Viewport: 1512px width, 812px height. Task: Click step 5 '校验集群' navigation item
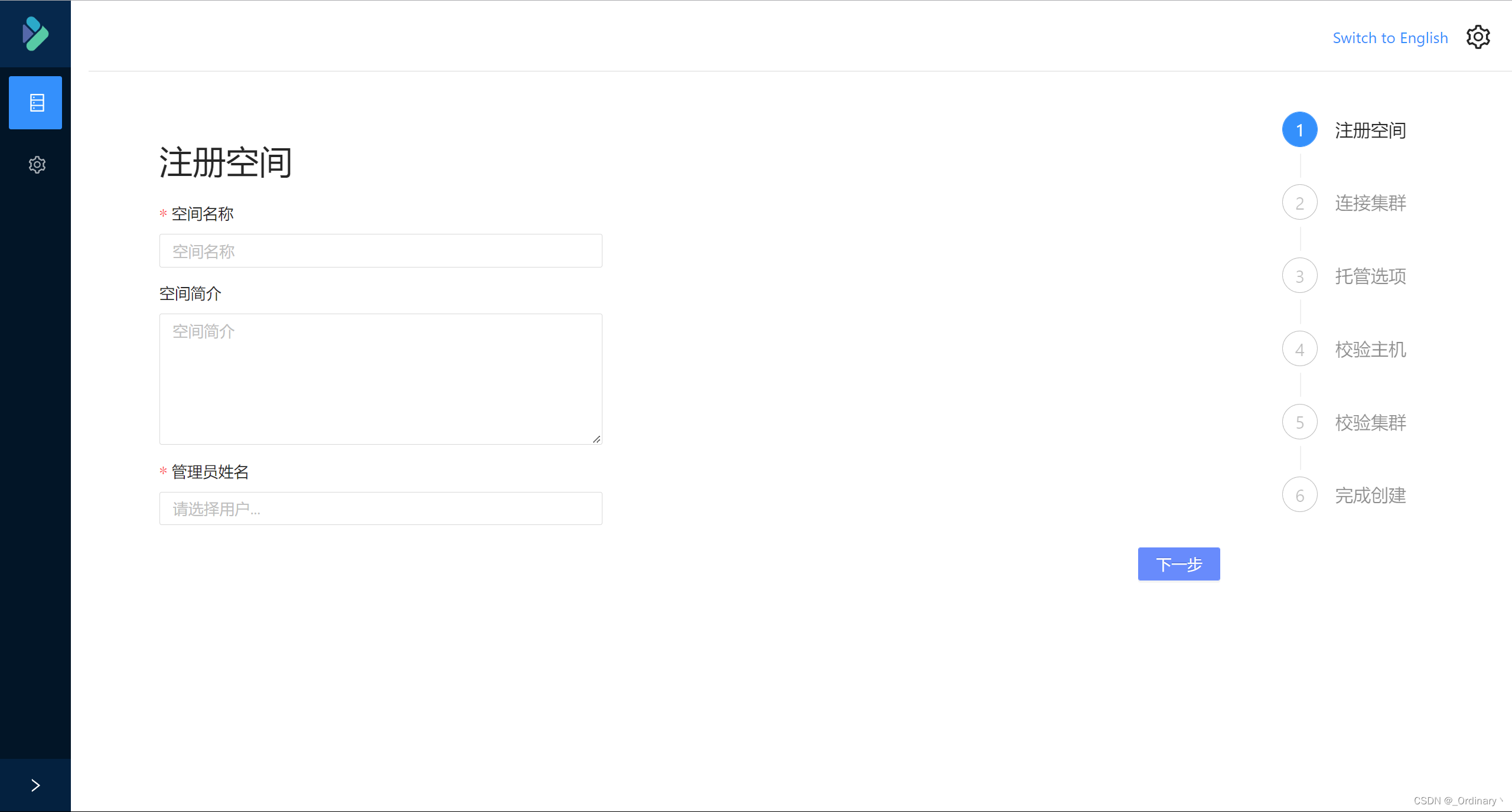[1299, 422]
